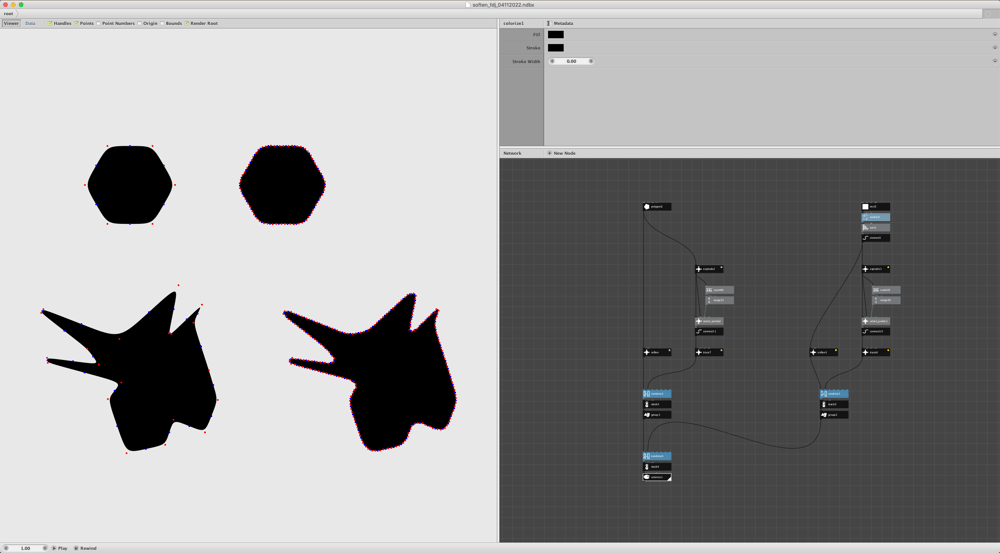Select the soften node fed by polygon2
The height and width of the screenshot is (553, 1000).
click(657, 352)
